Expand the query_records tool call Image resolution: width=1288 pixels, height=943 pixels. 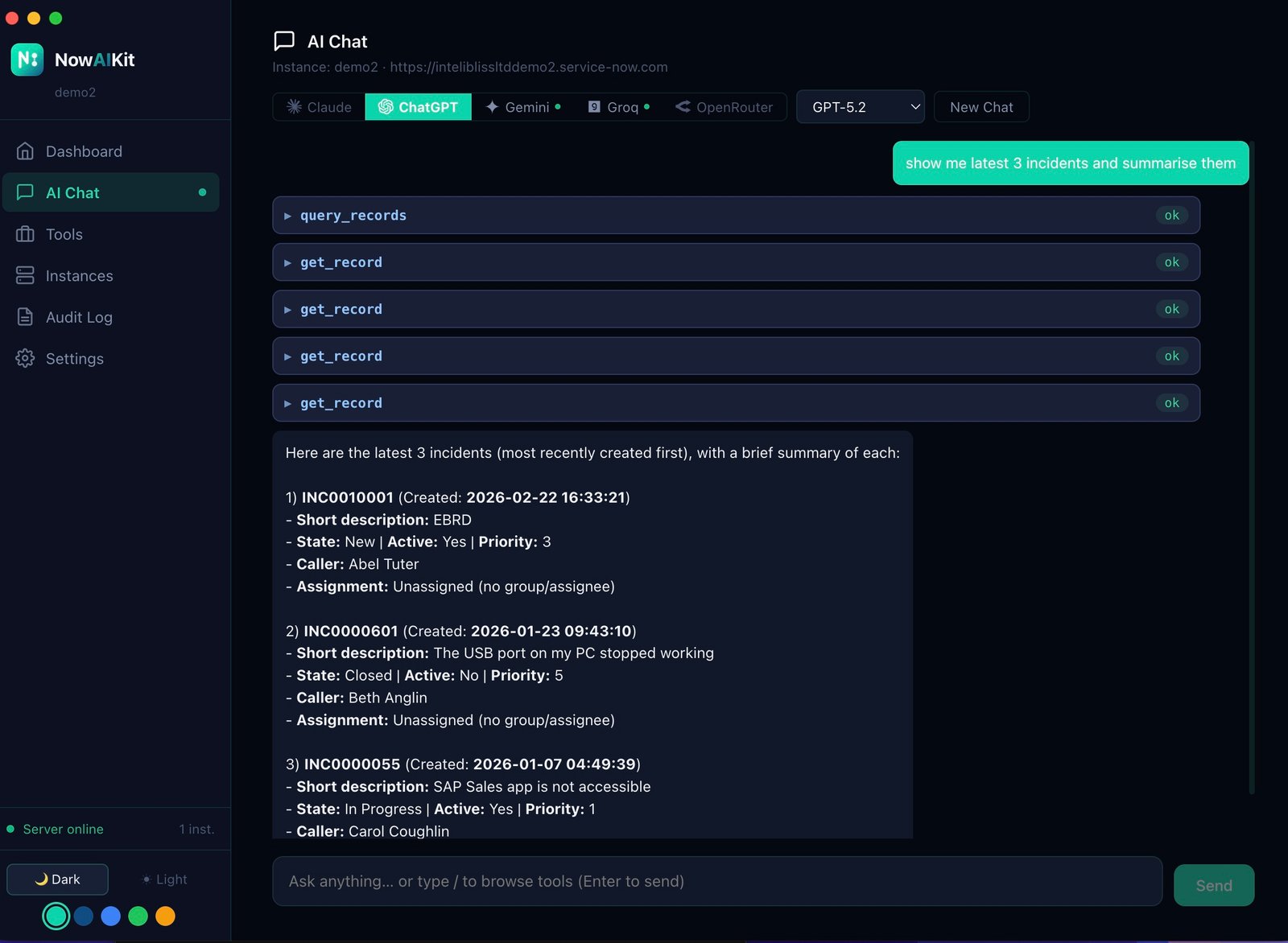[736, 215]
